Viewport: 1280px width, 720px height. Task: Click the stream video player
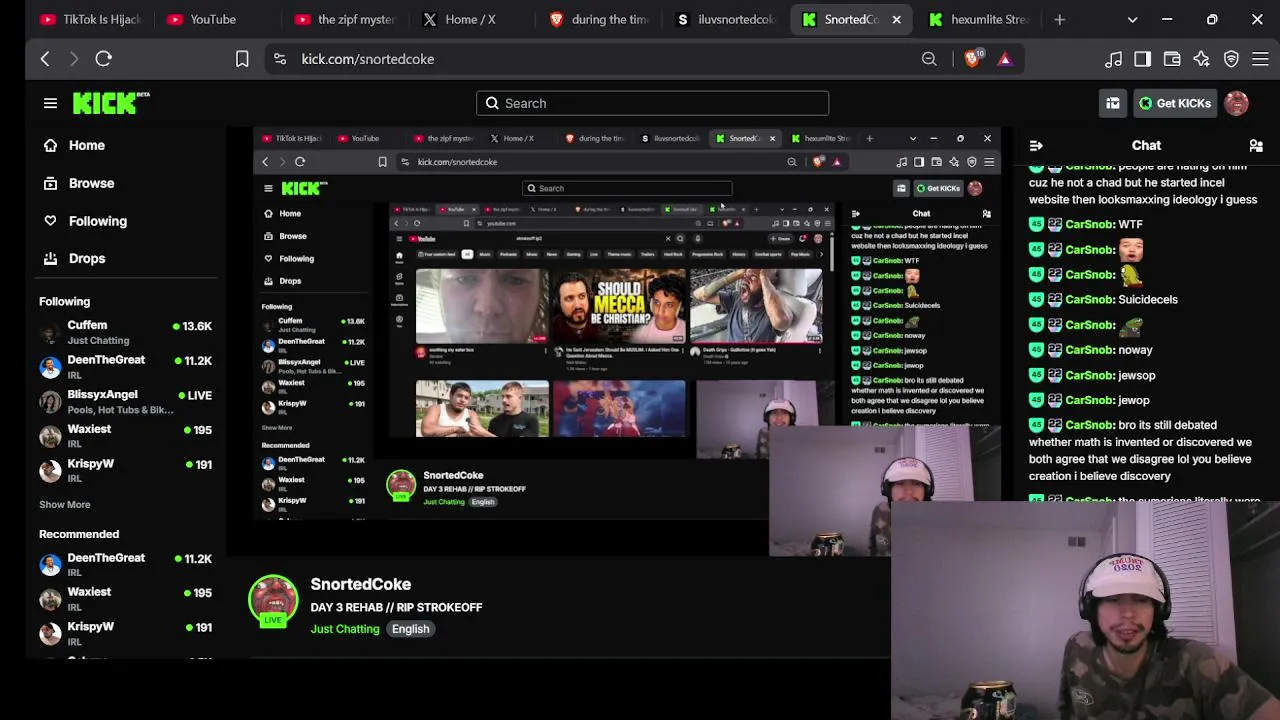(x=620, y=340)
